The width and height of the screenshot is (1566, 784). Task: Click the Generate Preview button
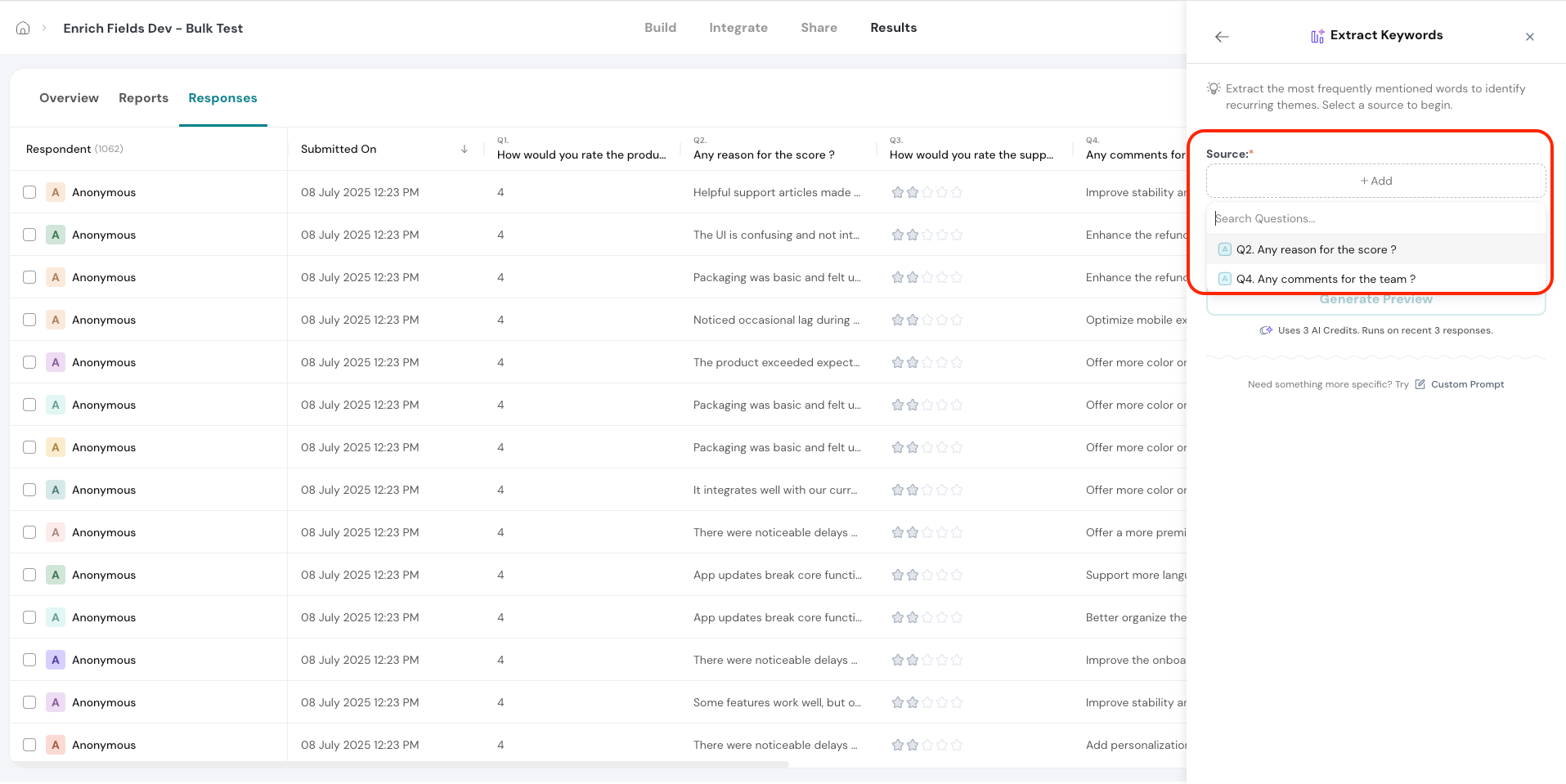1375,301
